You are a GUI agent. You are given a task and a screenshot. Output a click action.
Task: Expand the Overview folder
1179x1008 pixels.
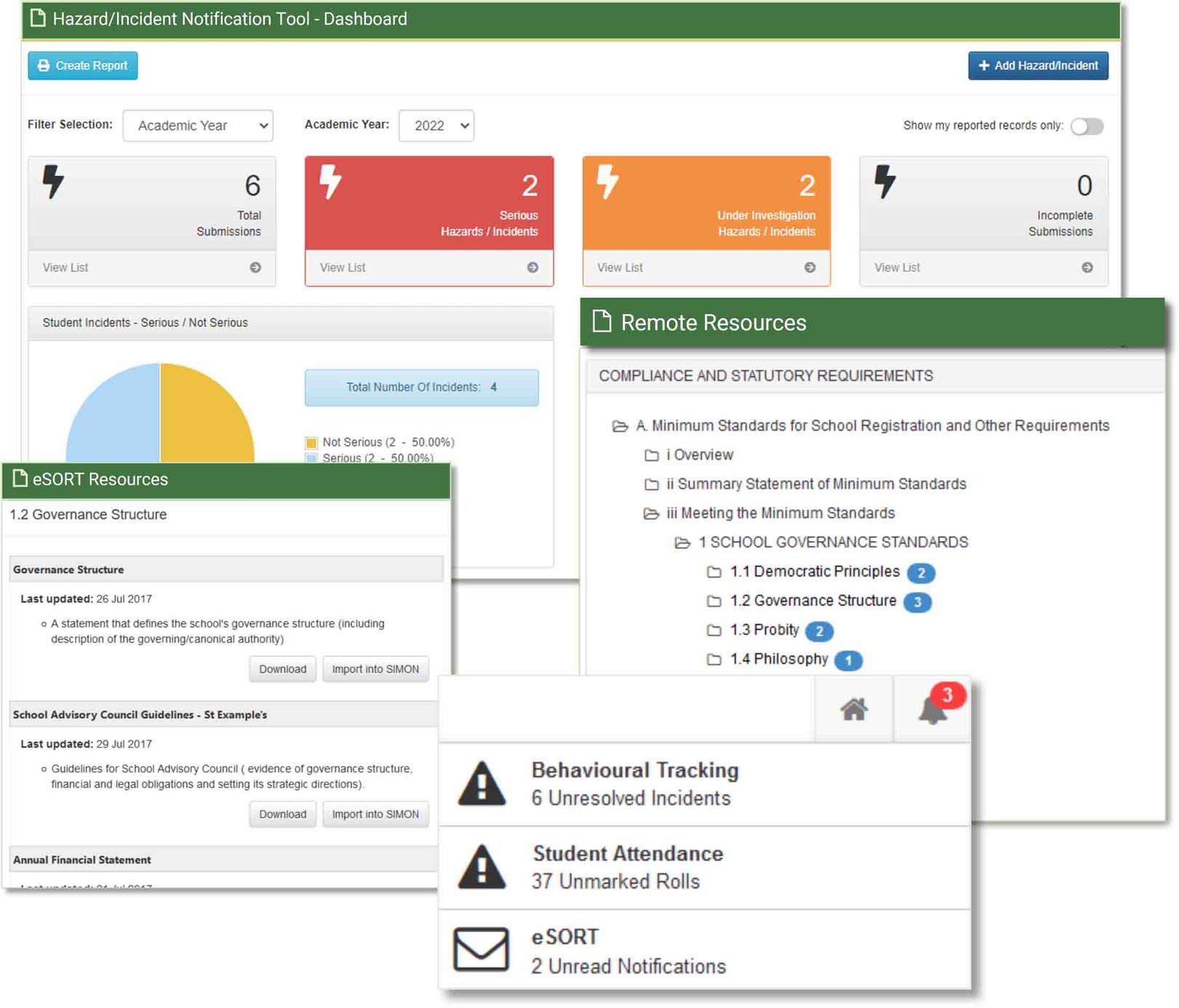point(651,455)
